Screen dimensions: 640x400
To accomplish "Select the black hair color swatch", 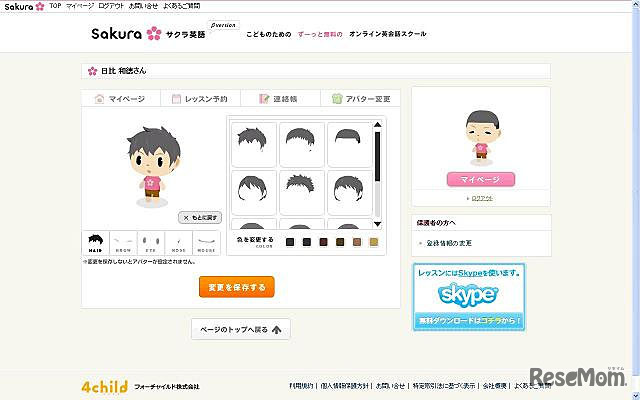I will pos(307,242).
